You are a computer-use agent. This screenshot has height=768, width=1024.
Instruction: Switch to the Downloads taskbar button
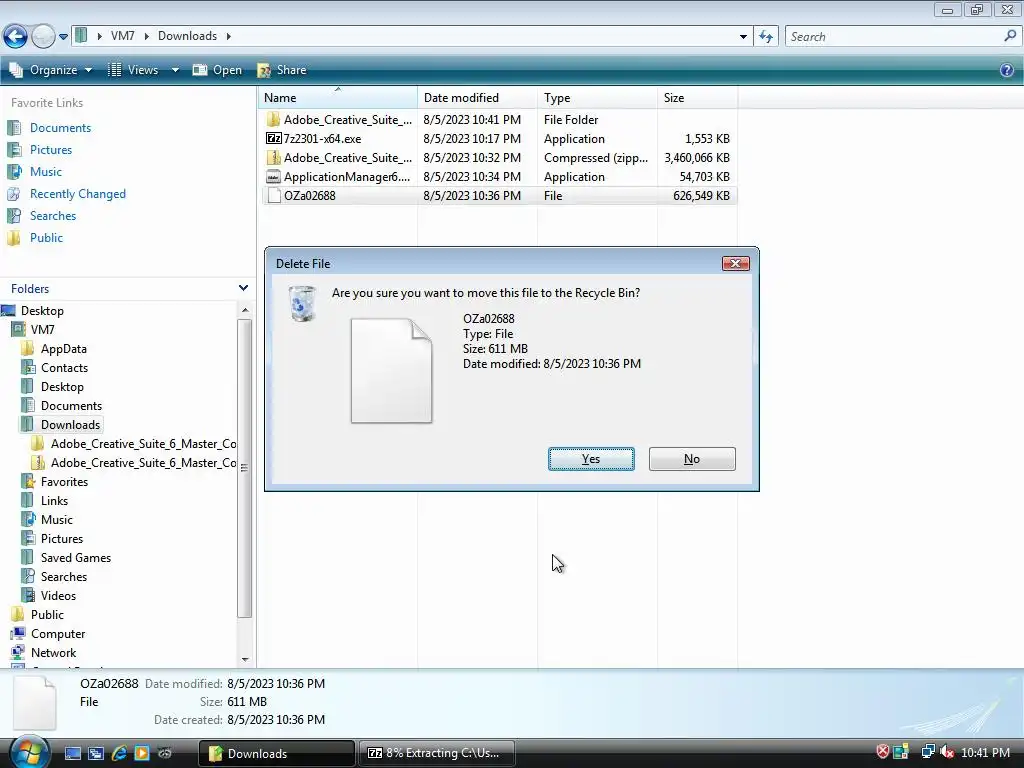(277, 753)
